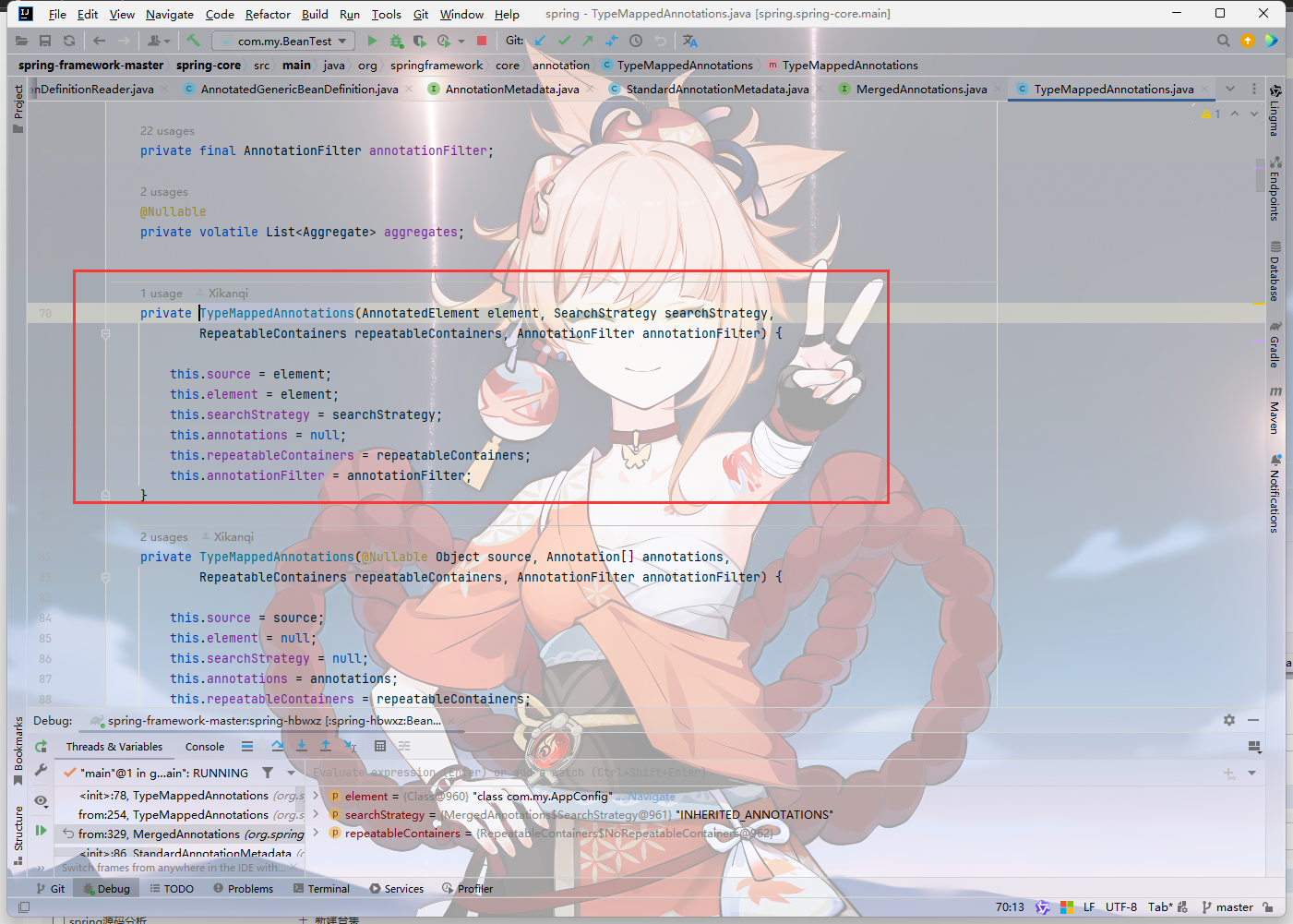Image resolution: width=1293 pixels, height=924 pixels.
Task: Click Step Out icon in debugger
Action: tap(326, 746)
